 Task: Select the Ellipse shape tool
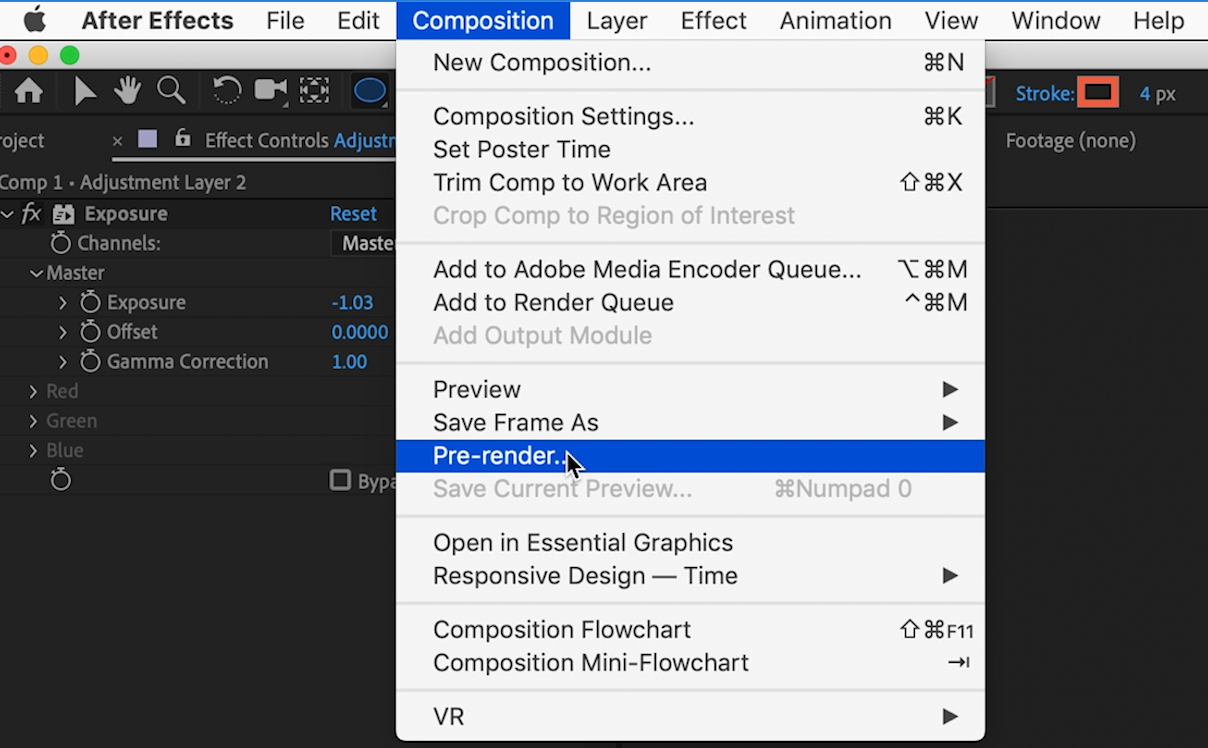coord(369,90)
